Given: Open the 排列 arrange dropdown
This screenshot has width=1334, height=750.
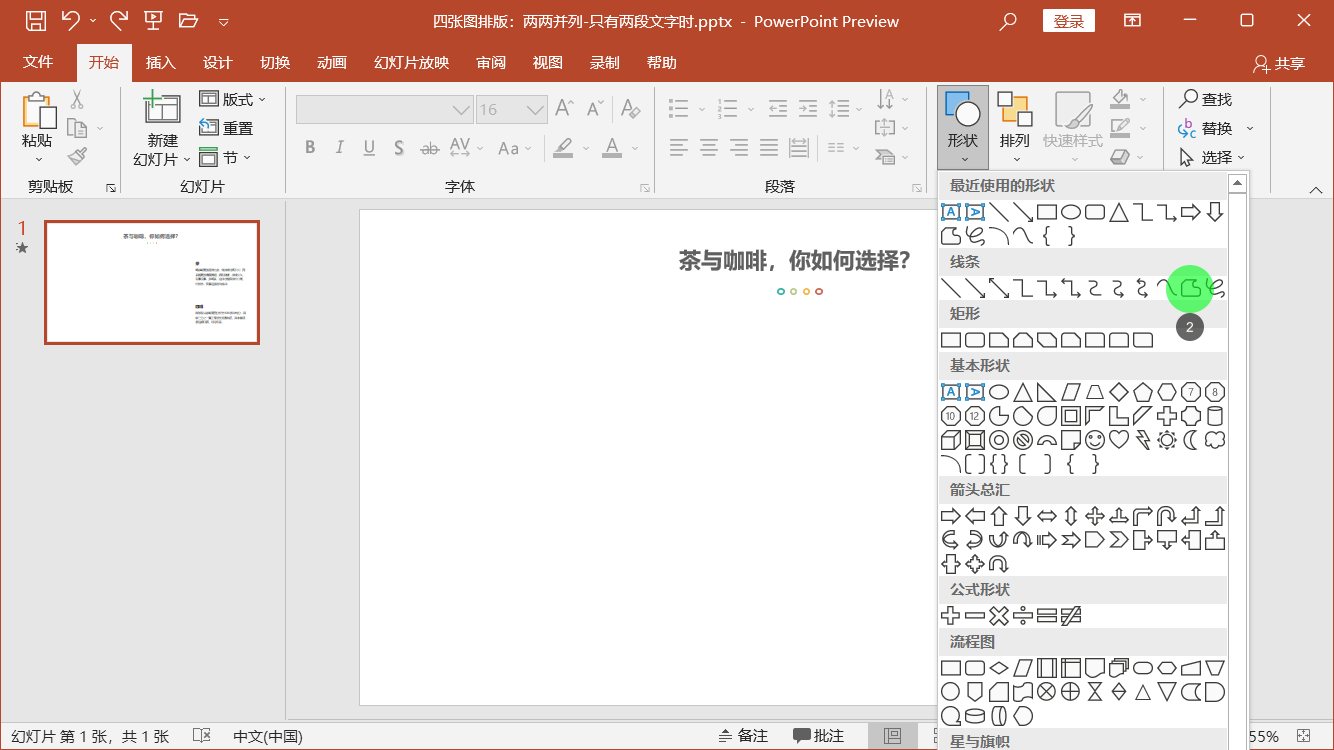Looking at the screenshot, I should [1015, 128].
